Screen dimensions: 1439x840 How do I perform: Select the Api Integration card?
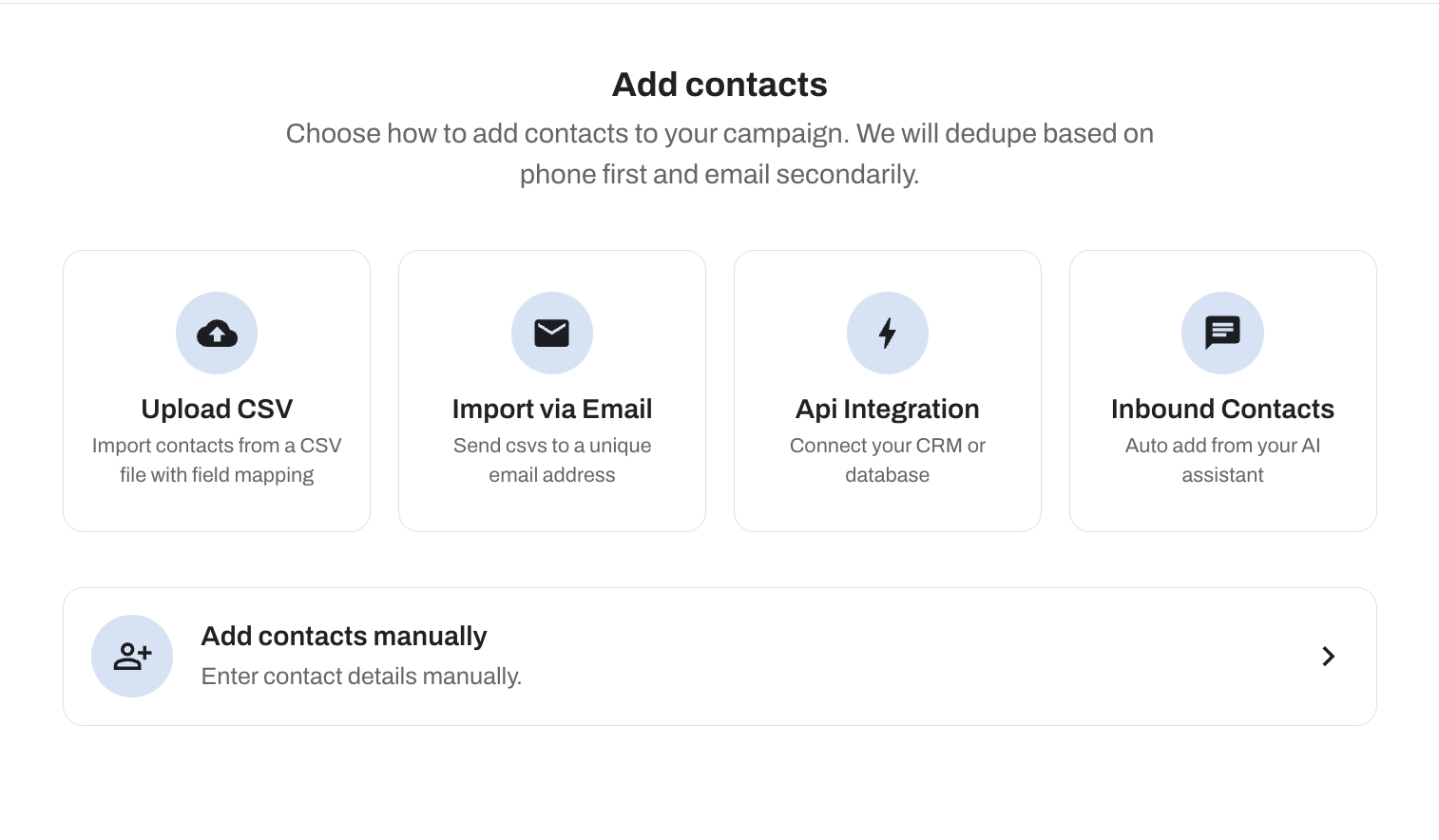click(x=888, y=390)
